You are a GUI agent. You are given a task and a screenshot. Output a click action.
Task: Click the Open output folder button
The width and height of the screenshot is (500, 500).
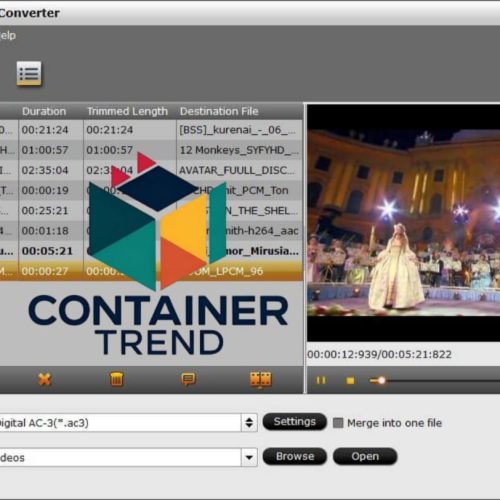click(365, 456)
